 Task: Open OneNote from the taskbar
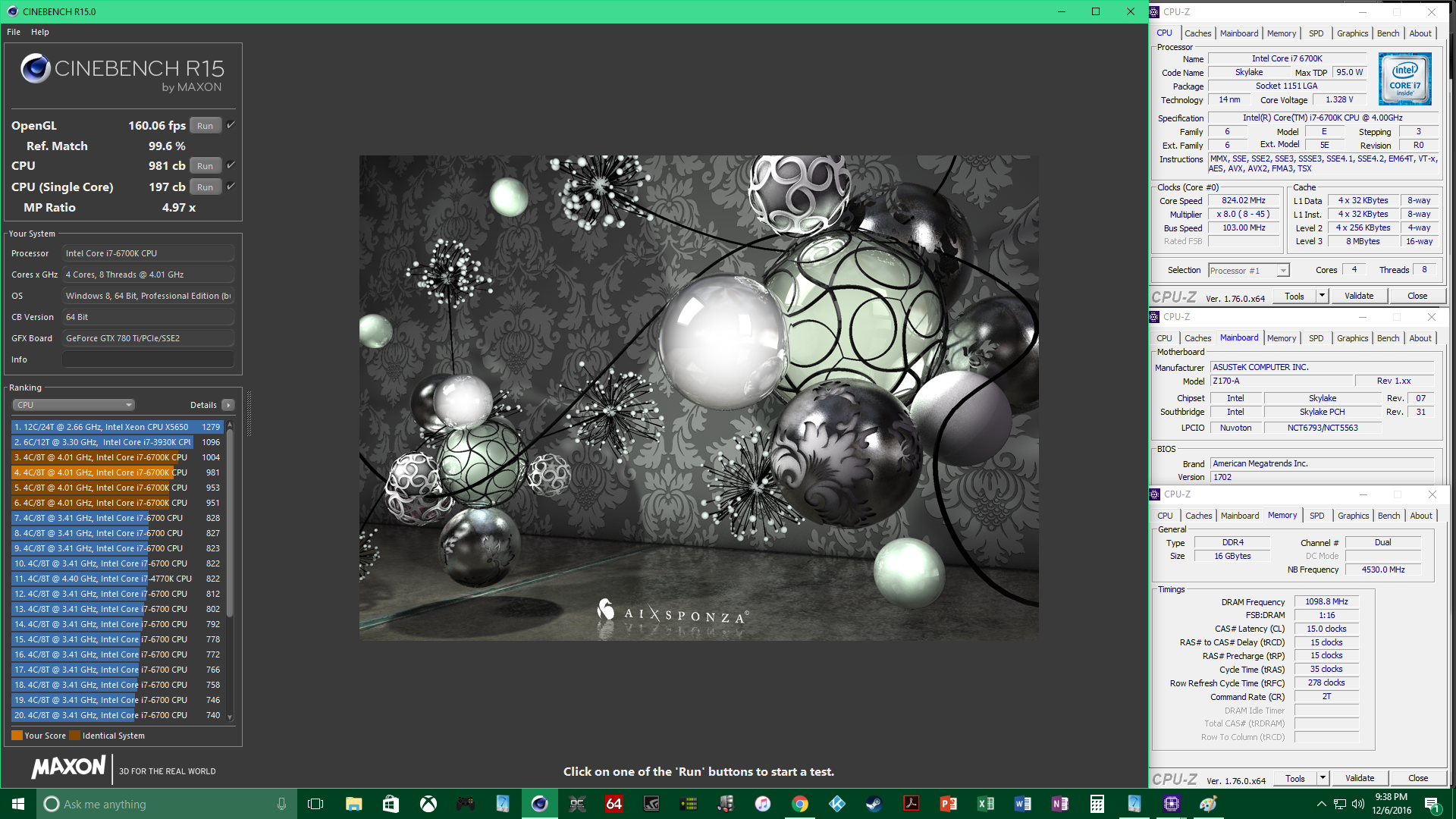pos(1060,804)
